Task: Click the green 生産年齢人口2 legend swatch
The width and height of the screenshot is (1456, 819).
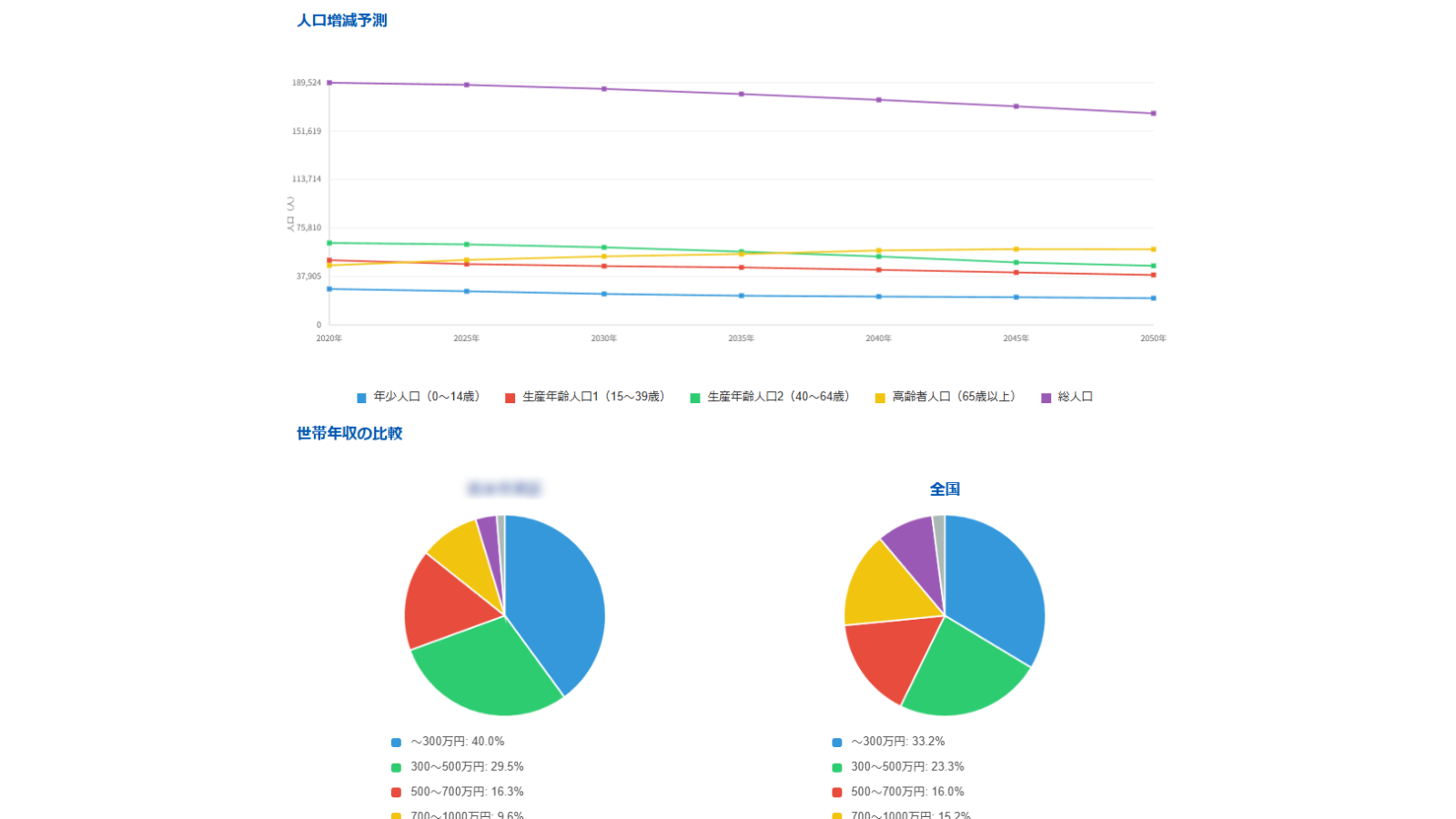Action: (695, 398)
